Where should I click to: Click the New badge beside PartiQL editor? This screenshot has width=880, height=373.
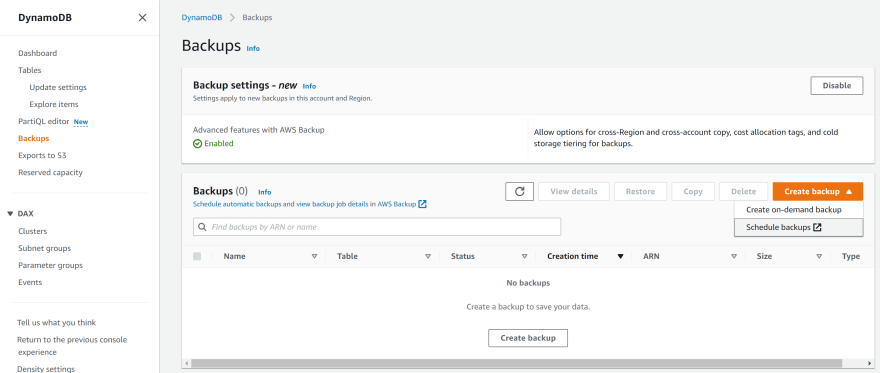click(x=81, y=122)
